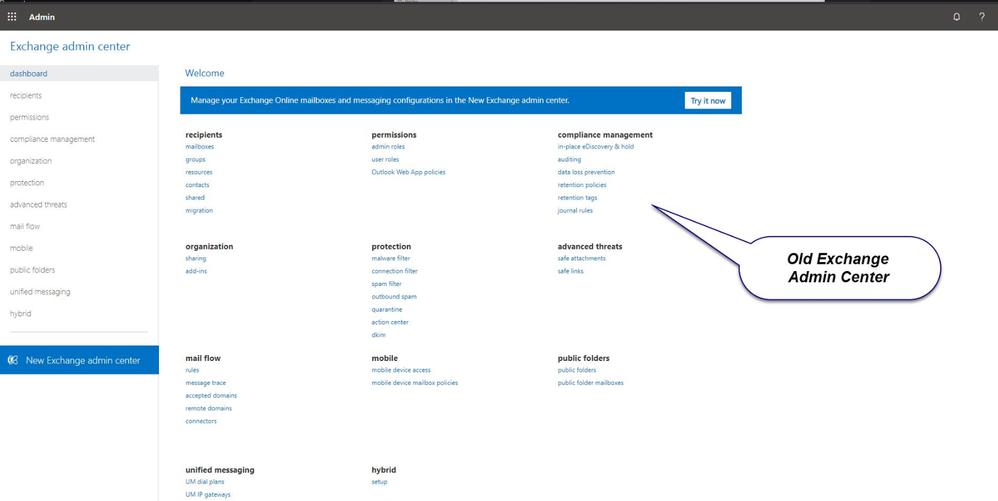Viewport: 998px width, 501px height.
Task: Select public folders in the sidebar
Action: pos(32,270)
